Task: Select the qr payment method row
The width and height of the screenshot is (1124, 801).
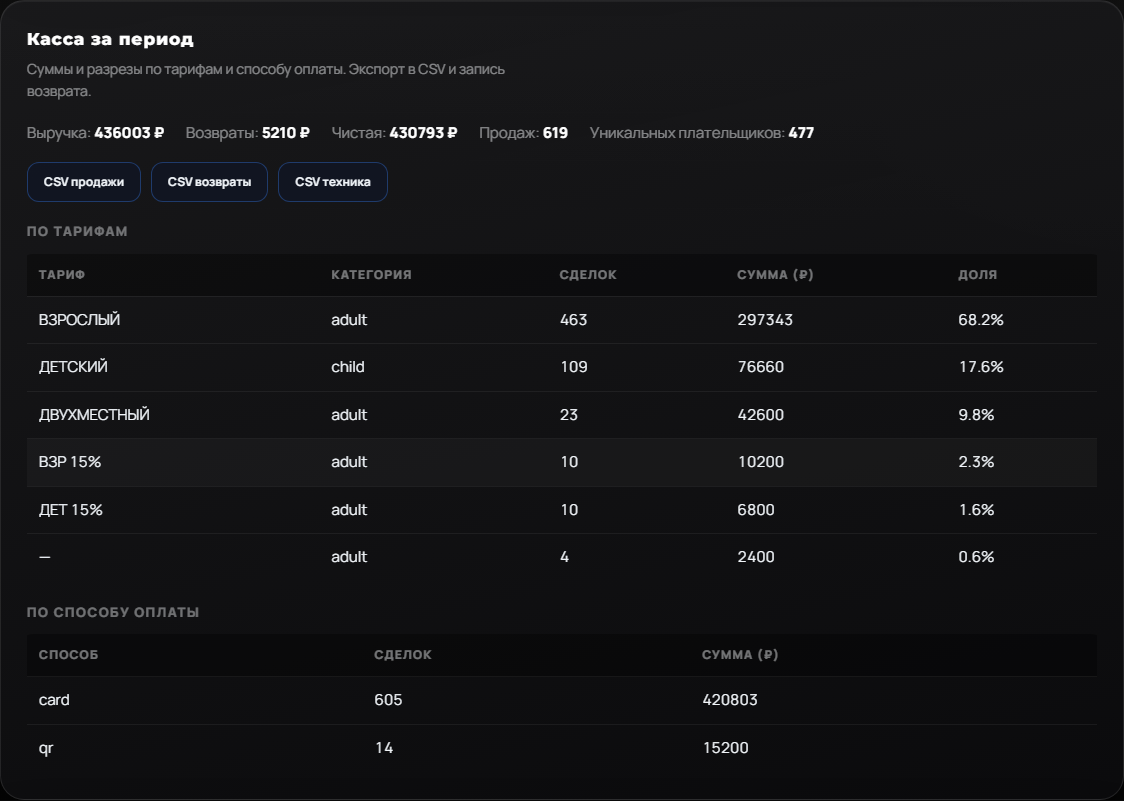Action: click(x=561, y=748)
